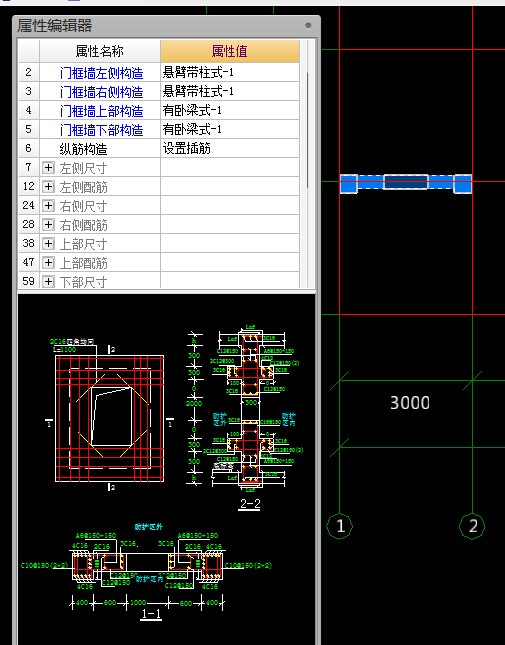The height and width of the screenshot is (645, 505).
Task: Click the 1-1 section diagram label
Action: click(x=151, y=614)
